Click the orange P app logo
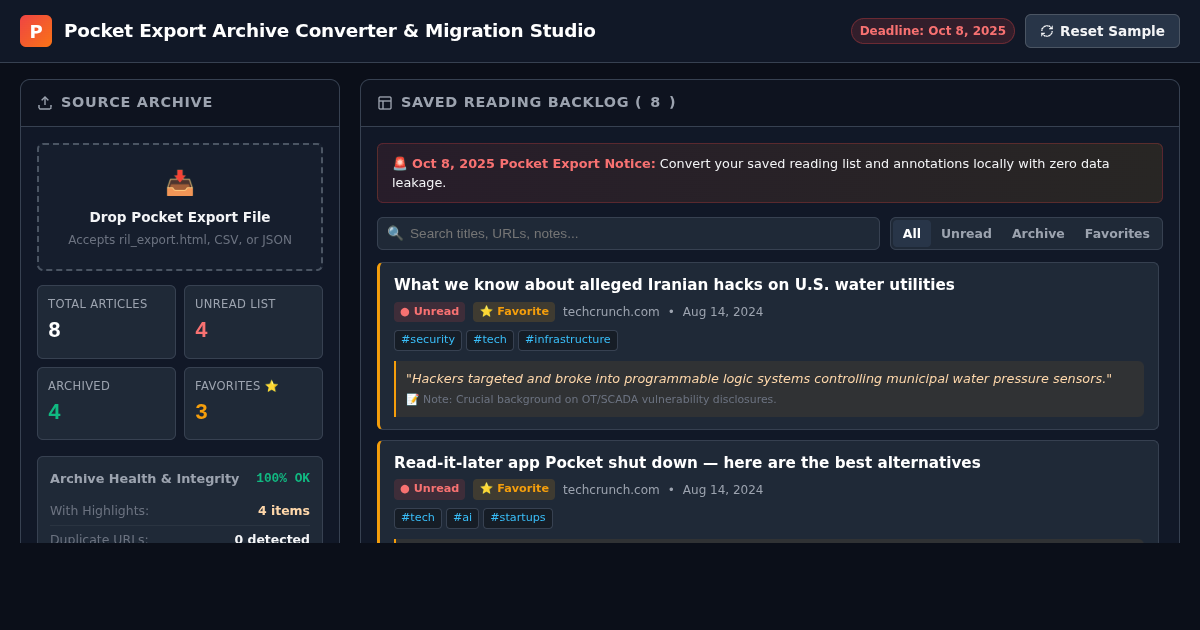Screen dimensions: 1200x630 [x=36, y=31]
